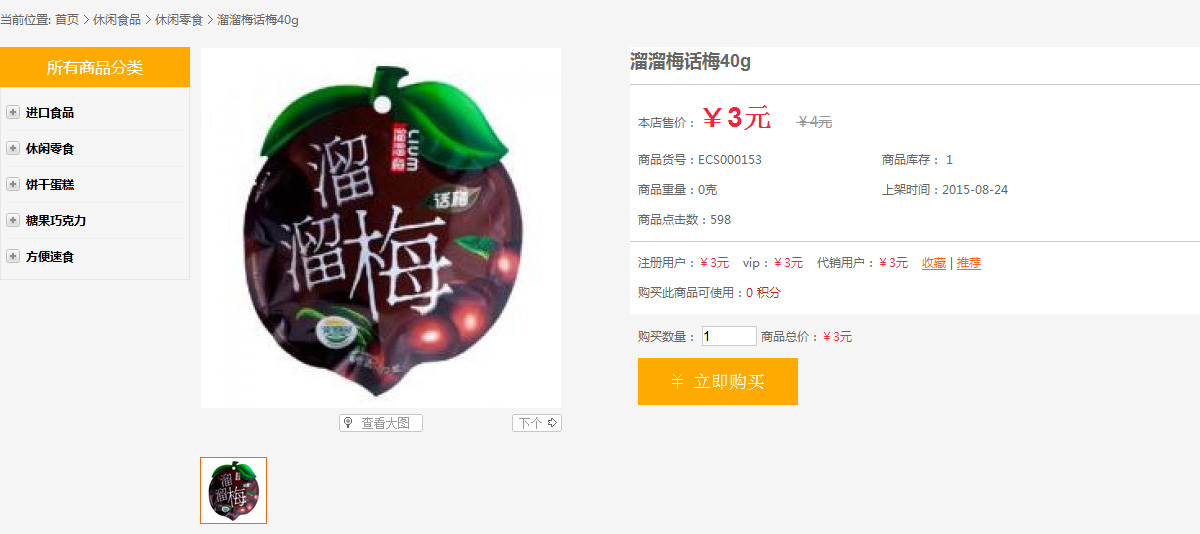1200x534 pixels.
Task: Click the 所有商品分类 header
Action: pos(95,68)
